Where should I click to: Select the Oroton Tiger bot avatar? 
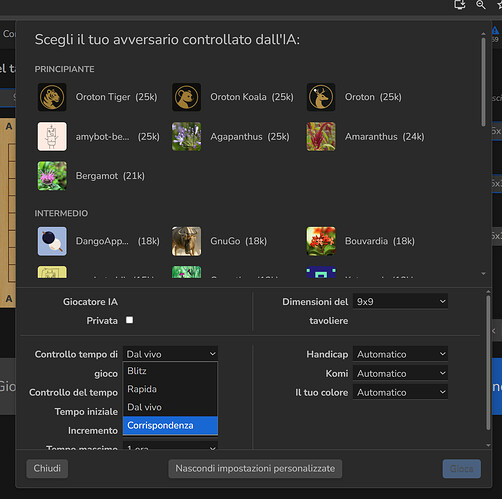(x=52, y=97)
